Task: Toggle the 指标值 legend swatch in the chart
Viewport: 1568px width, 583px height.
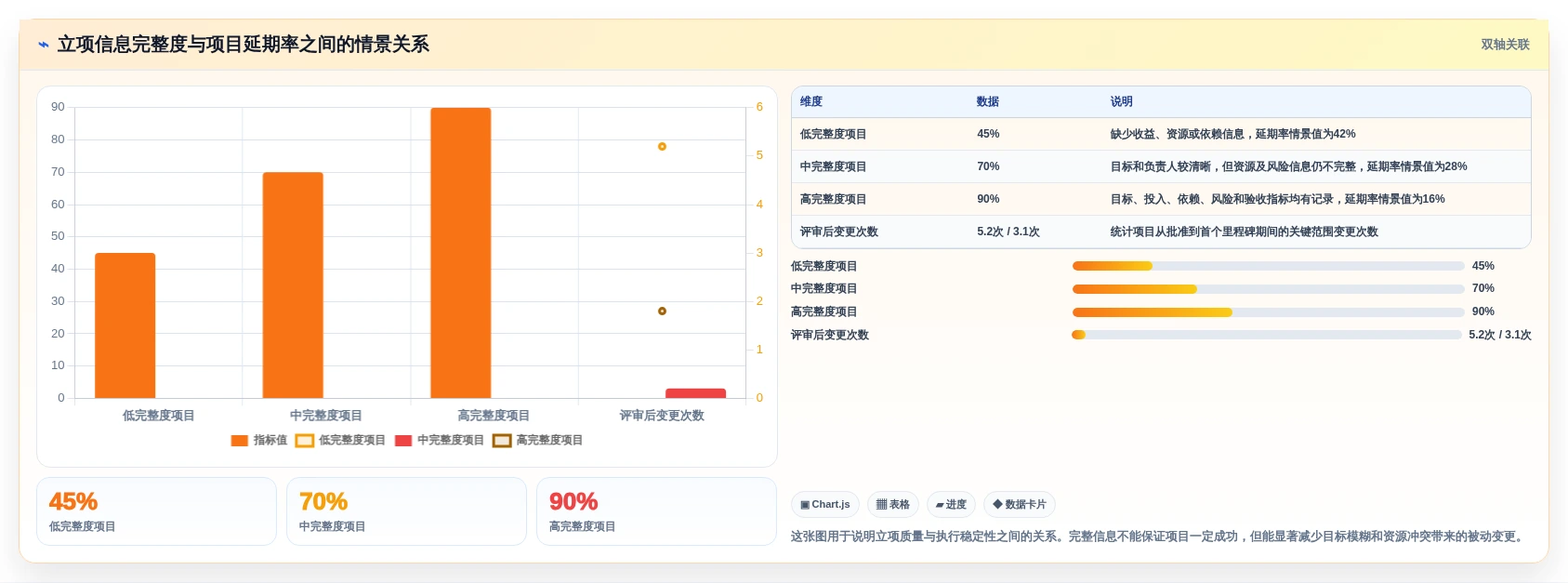Action: (240, 441)
